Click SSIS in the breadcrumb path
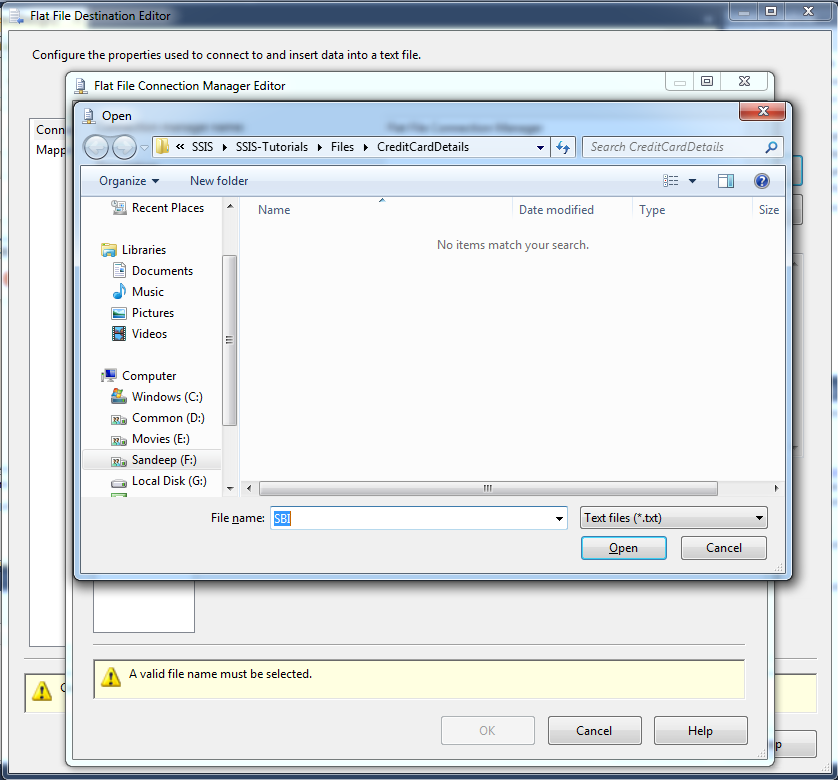Viewport: 838px width, 780px height. [x=203, y=147]
